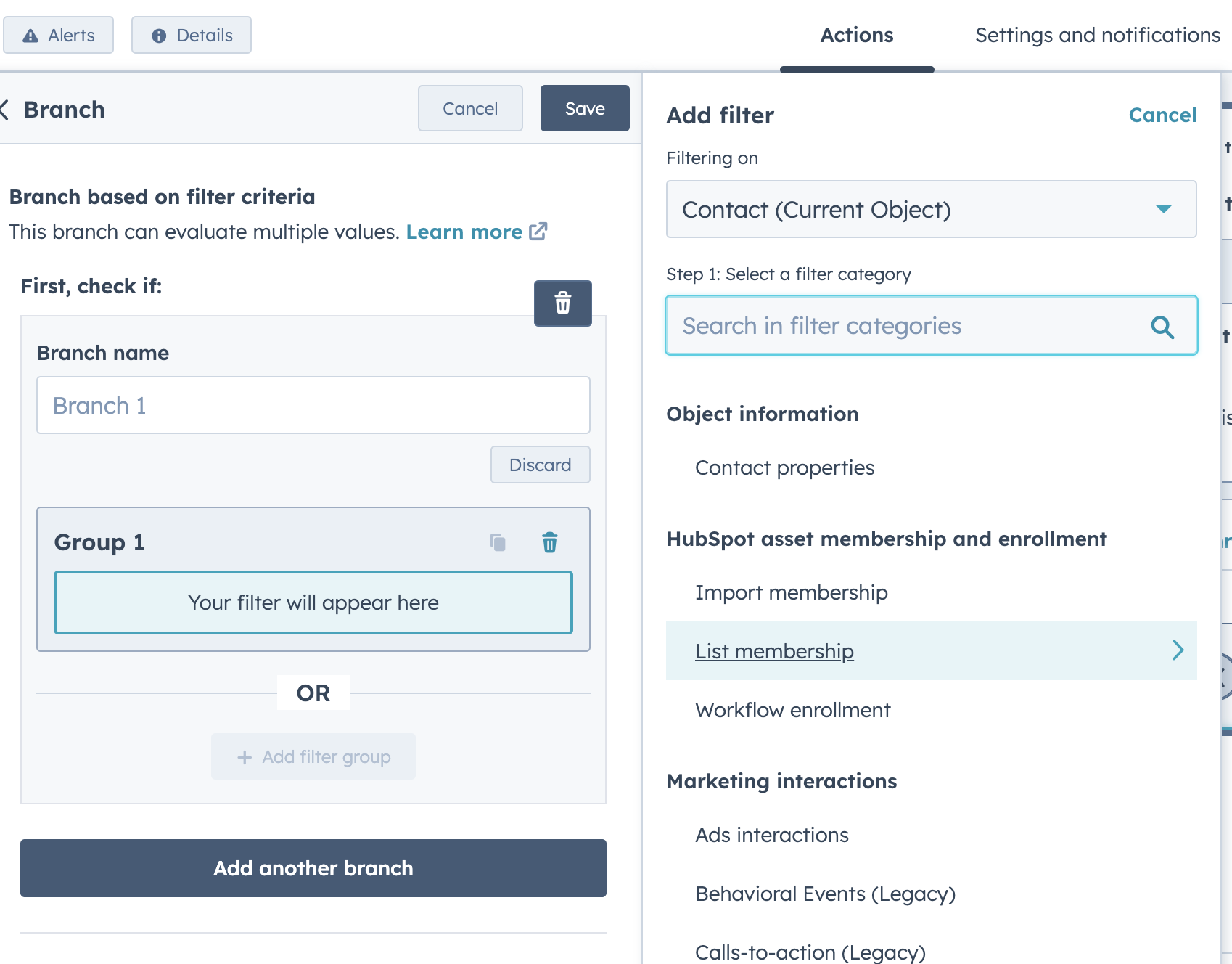The image size is (1232, 964).
Task: Delete the branch using the trash icon
Action: coord(562,303)
